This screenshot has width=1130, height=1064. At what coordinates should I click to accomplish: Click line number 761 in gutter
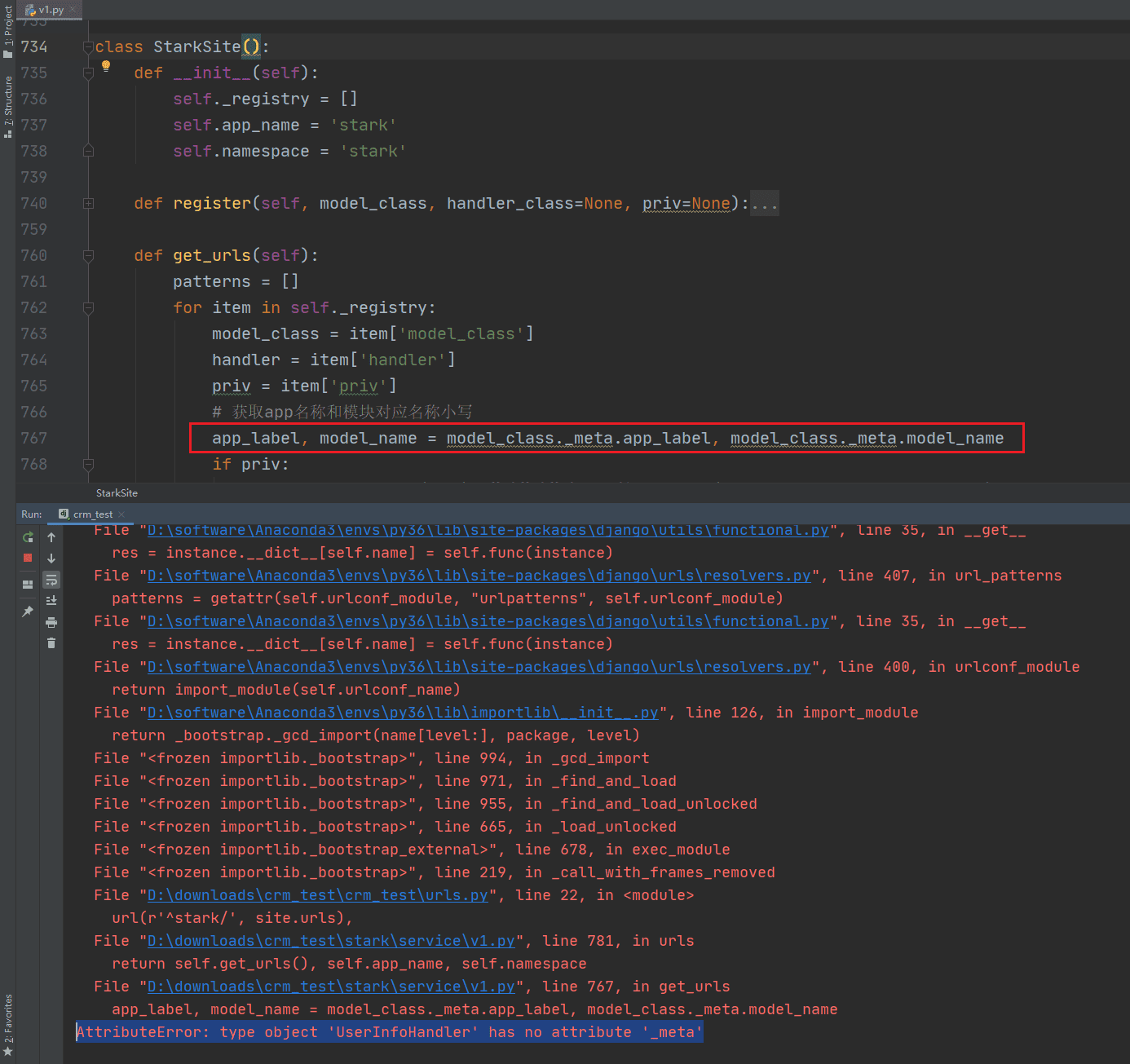coord(34,282)
